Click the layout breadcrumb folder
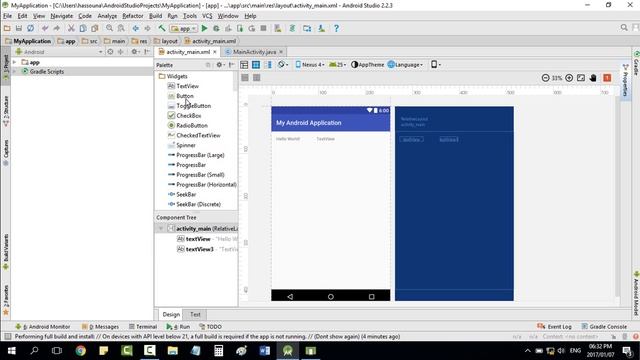The width and height of the screenshot is (640, 360). [x=166, y=41]
